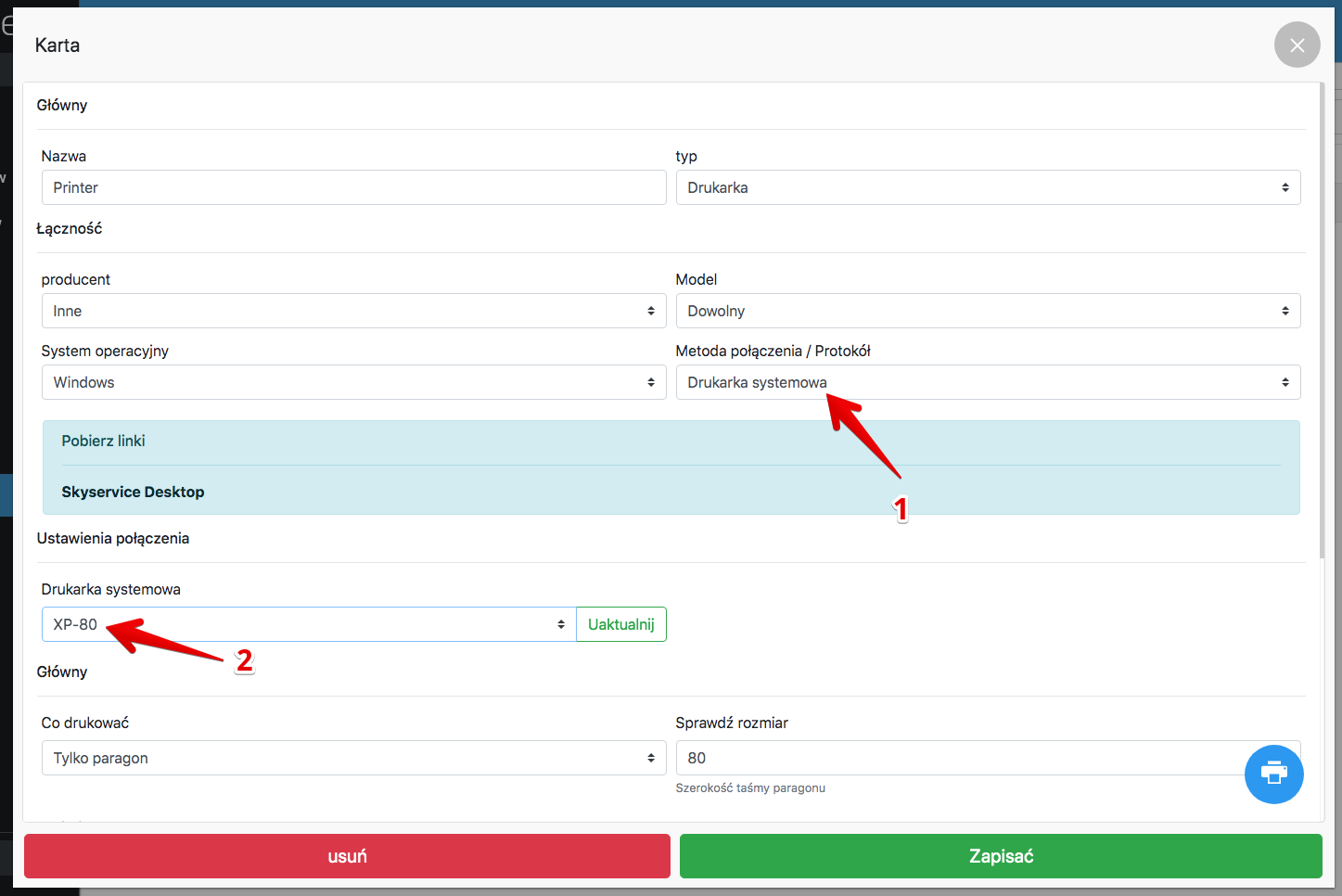Close the Karta dialog with the X icon
Viewport: 1342px width, 896px height.
pos(1297,45)
